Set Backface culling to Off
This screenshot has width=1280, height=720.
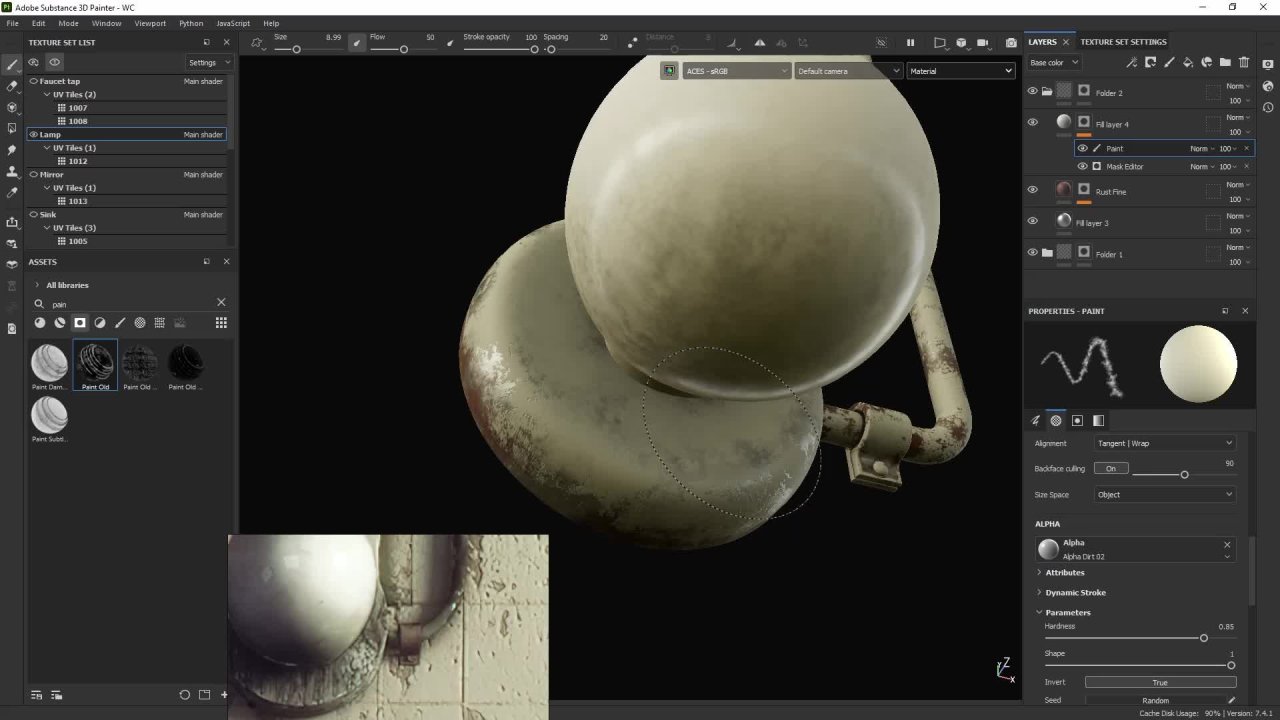pos(1110,468)
